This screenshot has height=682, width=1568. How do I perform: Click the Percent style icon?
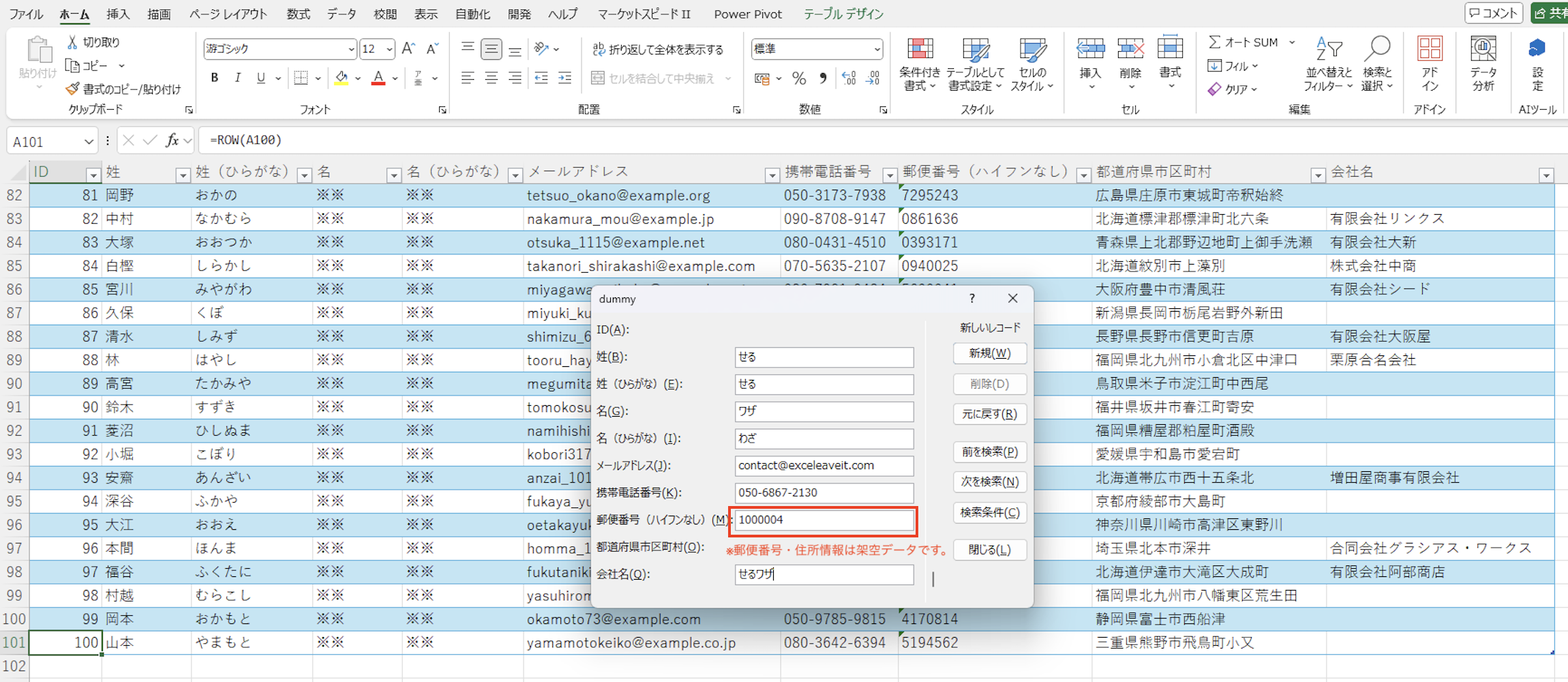click(x=799, y=78)
